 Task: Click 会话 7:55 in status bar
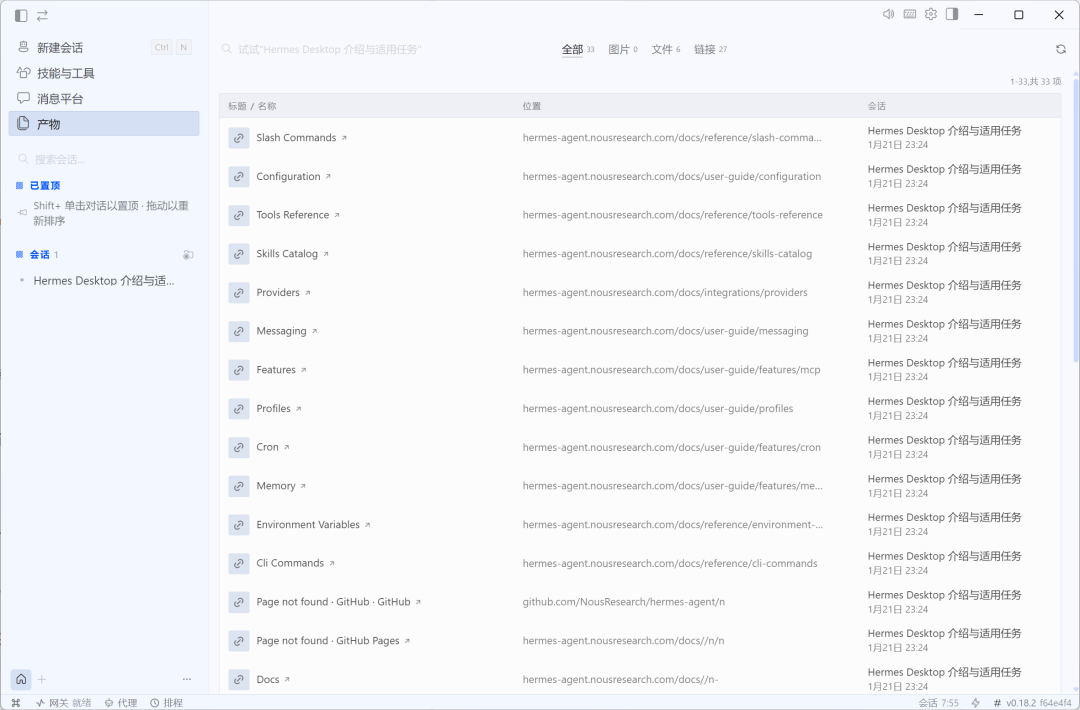pyautogui.click(x=938, y=702)
